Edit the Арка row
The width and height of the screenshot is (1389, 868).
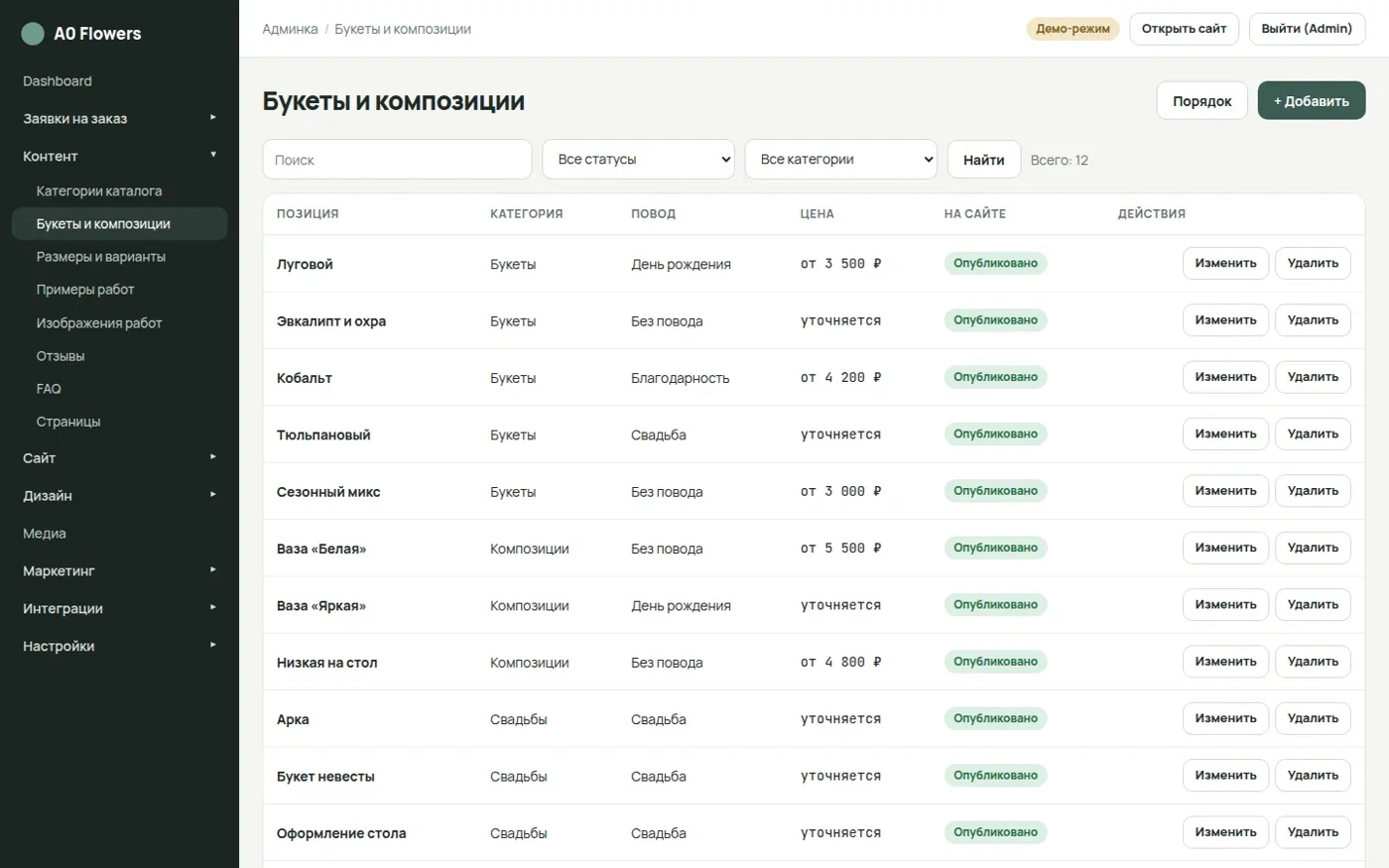tap(1225, 718)
